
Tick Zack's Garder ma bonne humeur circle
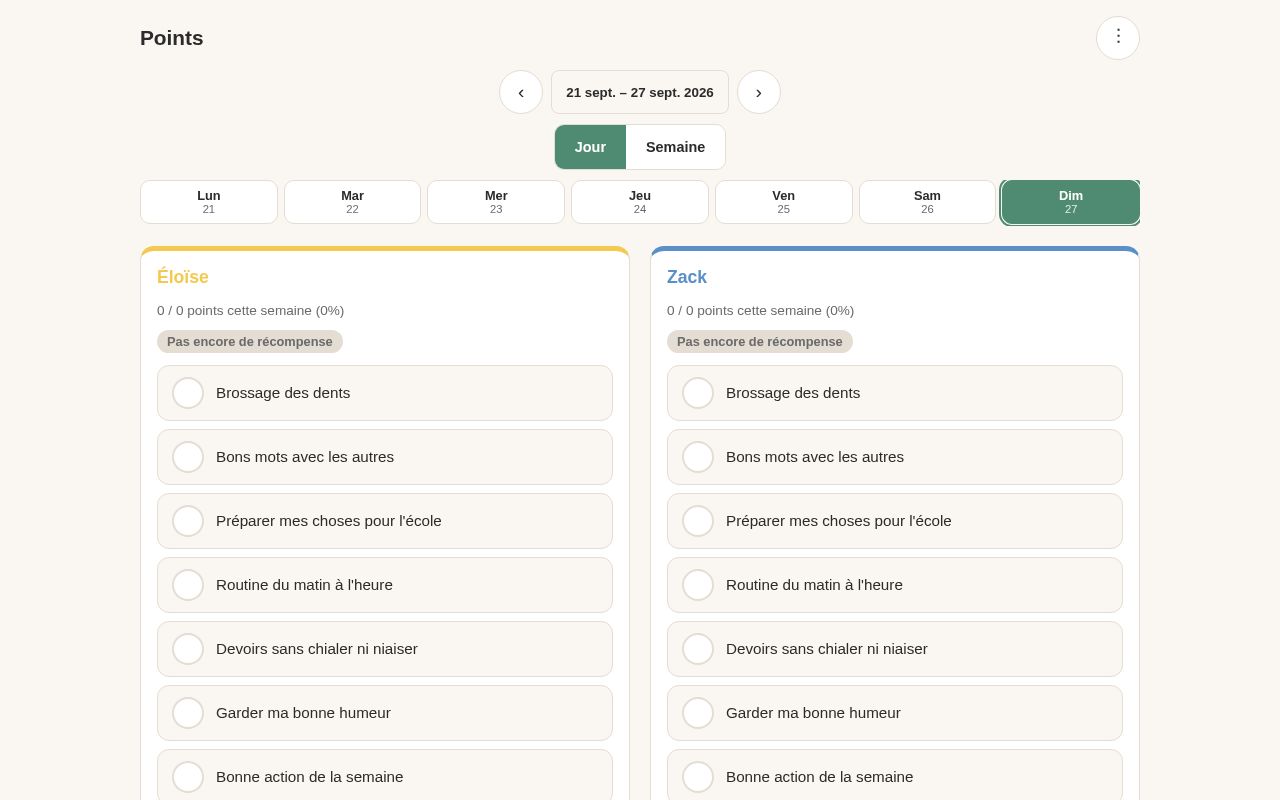tap(698, 713)
